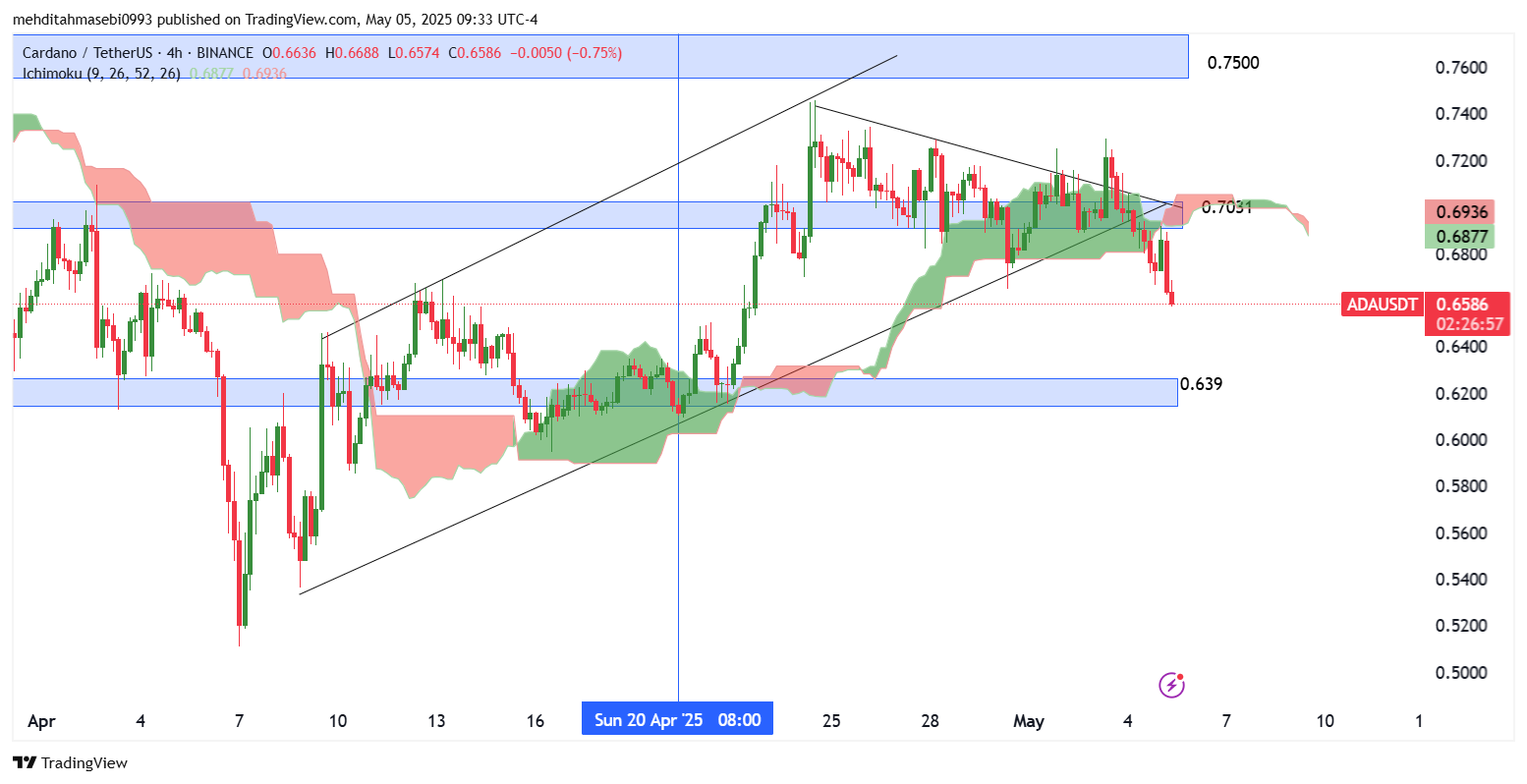1527x784 pixels.
Task: Click the 0.5000 level on the price axis
Action: (1461, 673)
